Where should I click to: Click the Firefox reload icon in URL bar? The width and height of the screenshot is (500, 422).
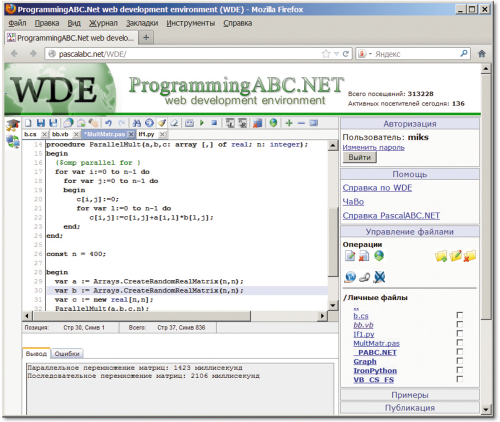pos(346,54)
